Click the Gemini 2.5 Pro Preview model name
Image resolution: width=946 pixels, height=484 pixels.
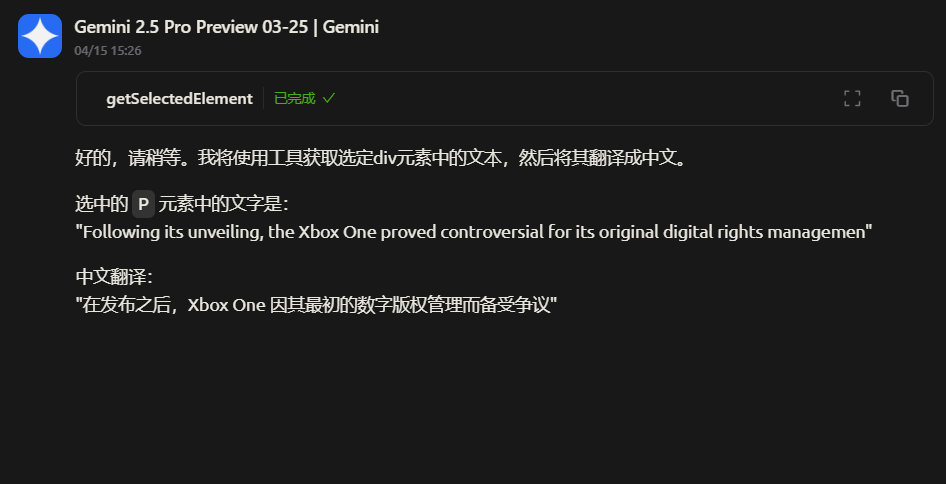coord(191,27)
